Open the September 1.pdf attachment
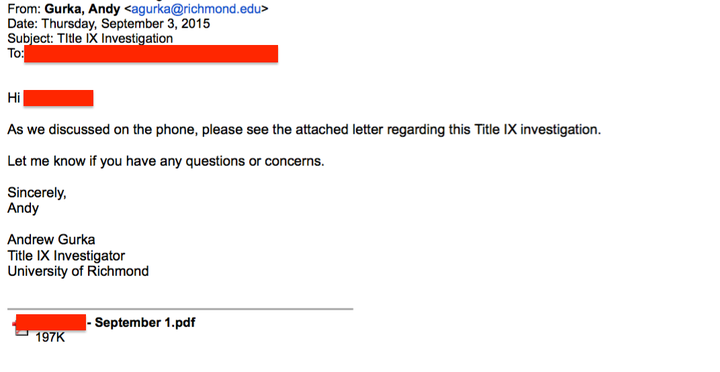This screenshot has height=372, width=720. point(145,322)
